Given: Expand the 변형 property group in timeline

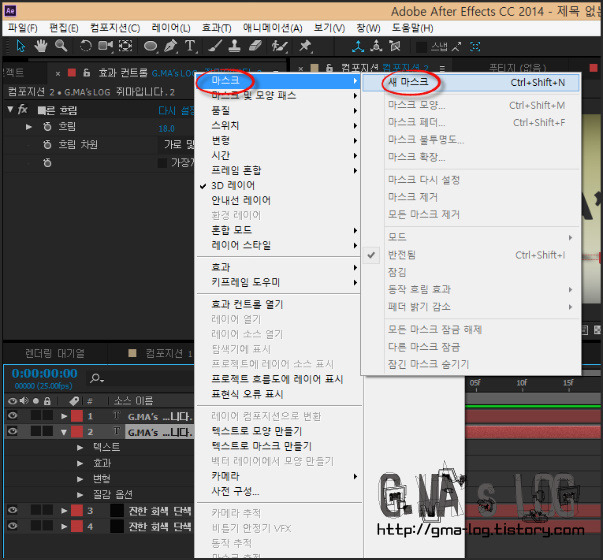Looking at the screenshot, I should (80, 479).
